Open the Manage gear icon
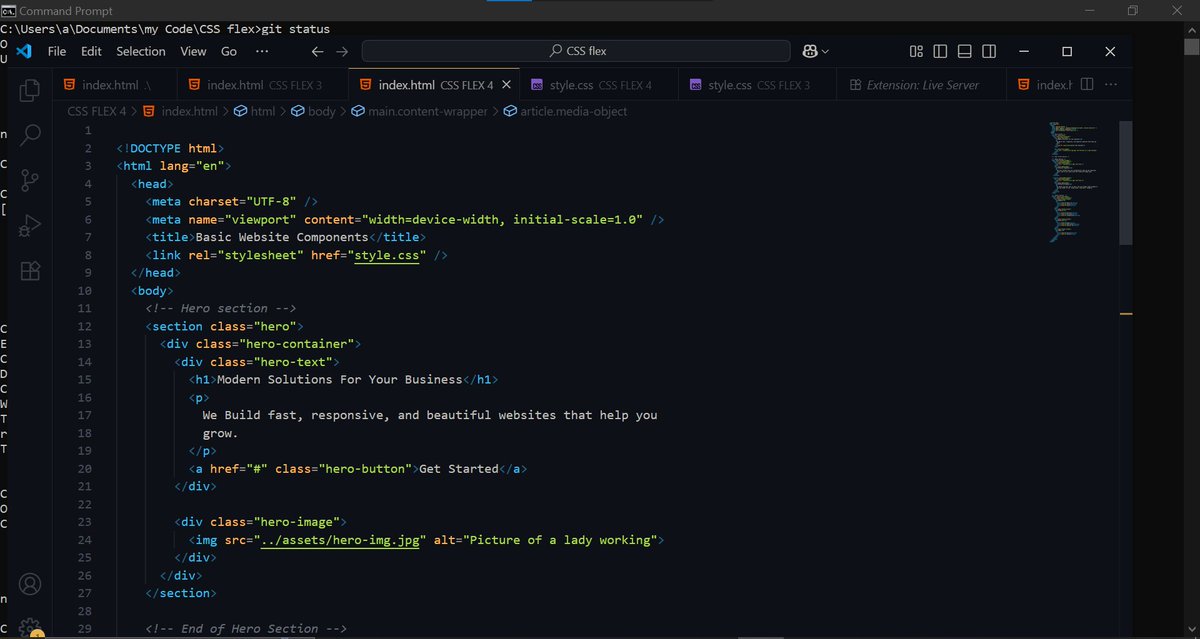 (30, 628)
